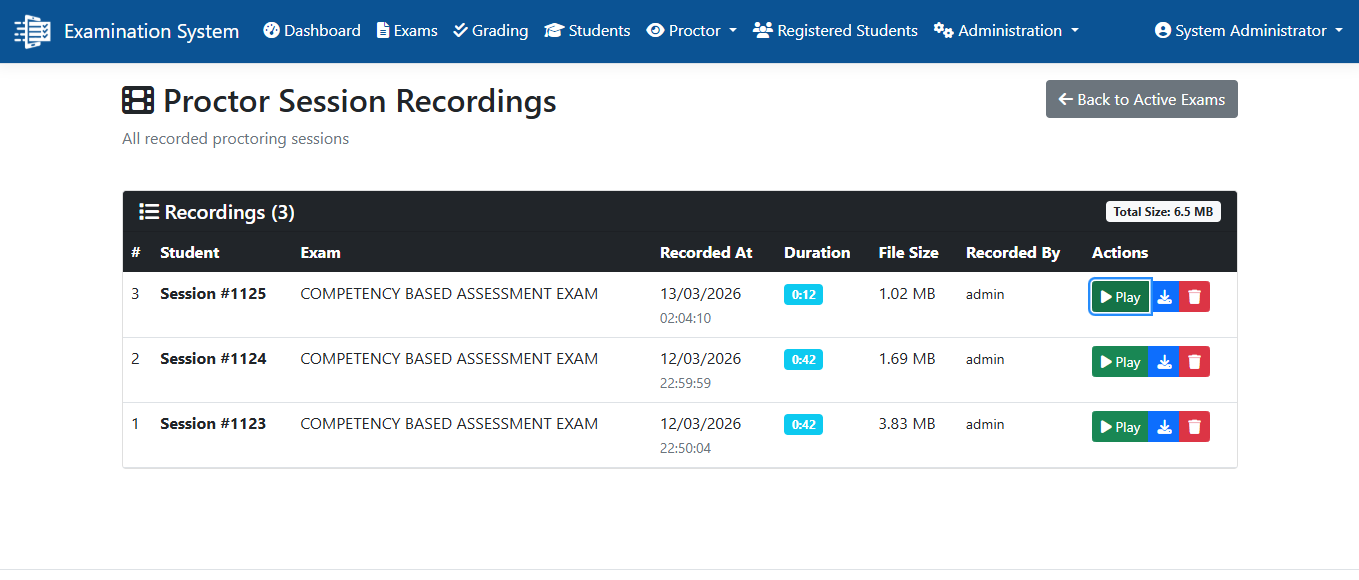The width and height of the screenshot is (1359, 580).
Task: Click the Recorded By column header
Action: pyautogui.click(x=1013, y=253)
